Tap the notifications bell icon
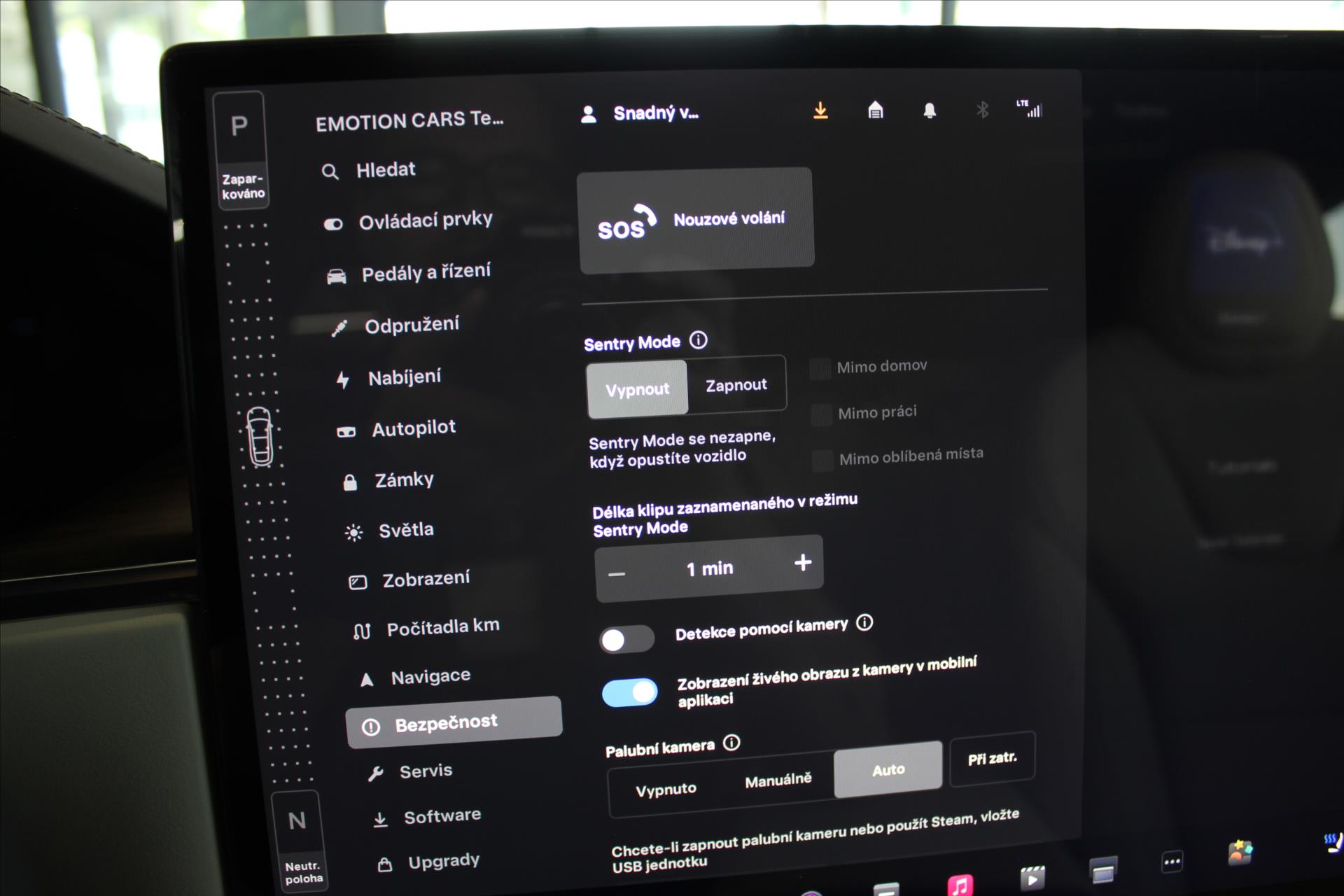Image resolution: width=1344 pixels, height=896 pixels. pyautogui.click(x=930, y=111)
